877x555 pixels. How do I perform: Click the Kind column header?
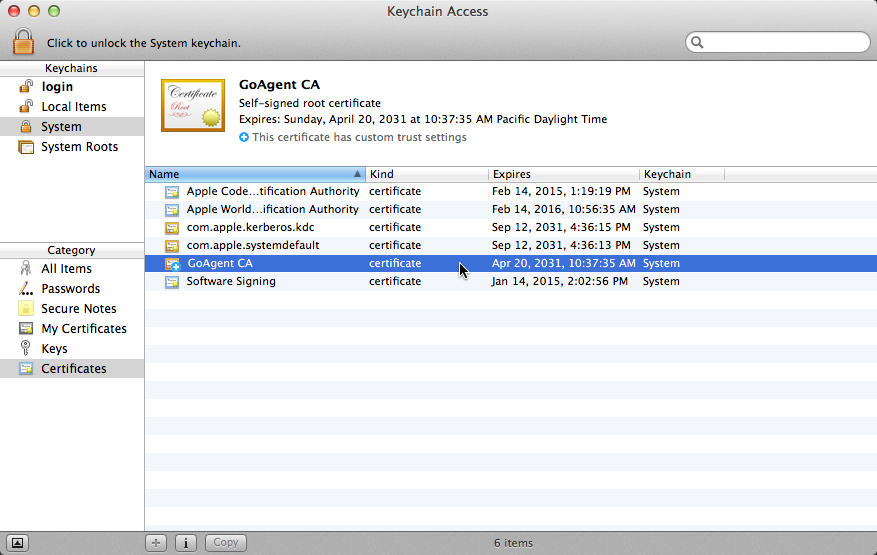[x=427, y=174]
